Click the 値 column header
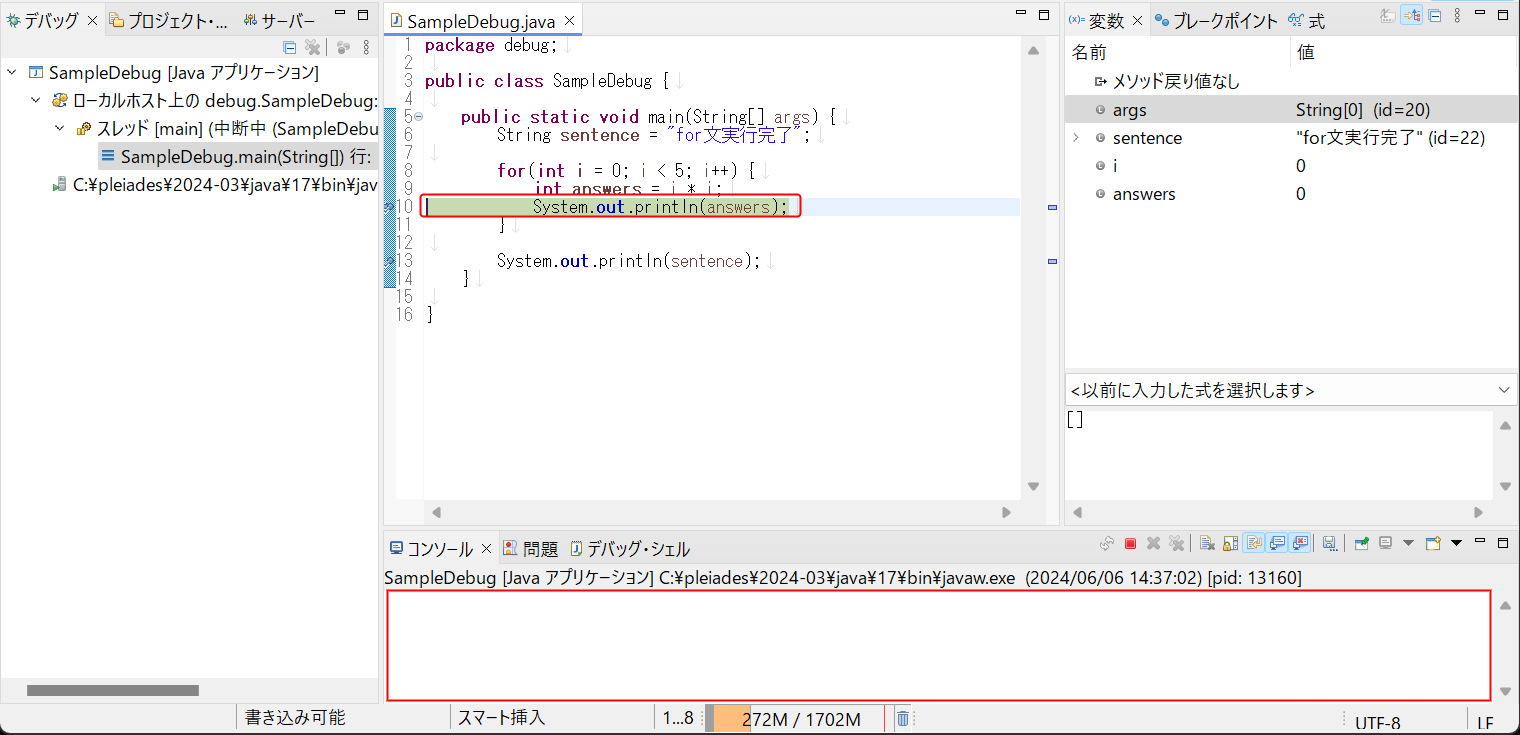 point(1404,52)
